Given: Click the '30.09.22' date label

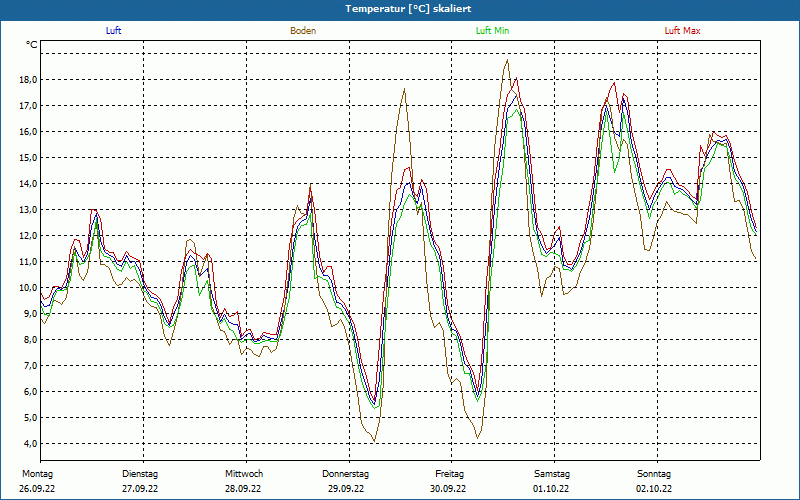Looking at the screenshot, I should coord(448,489).
